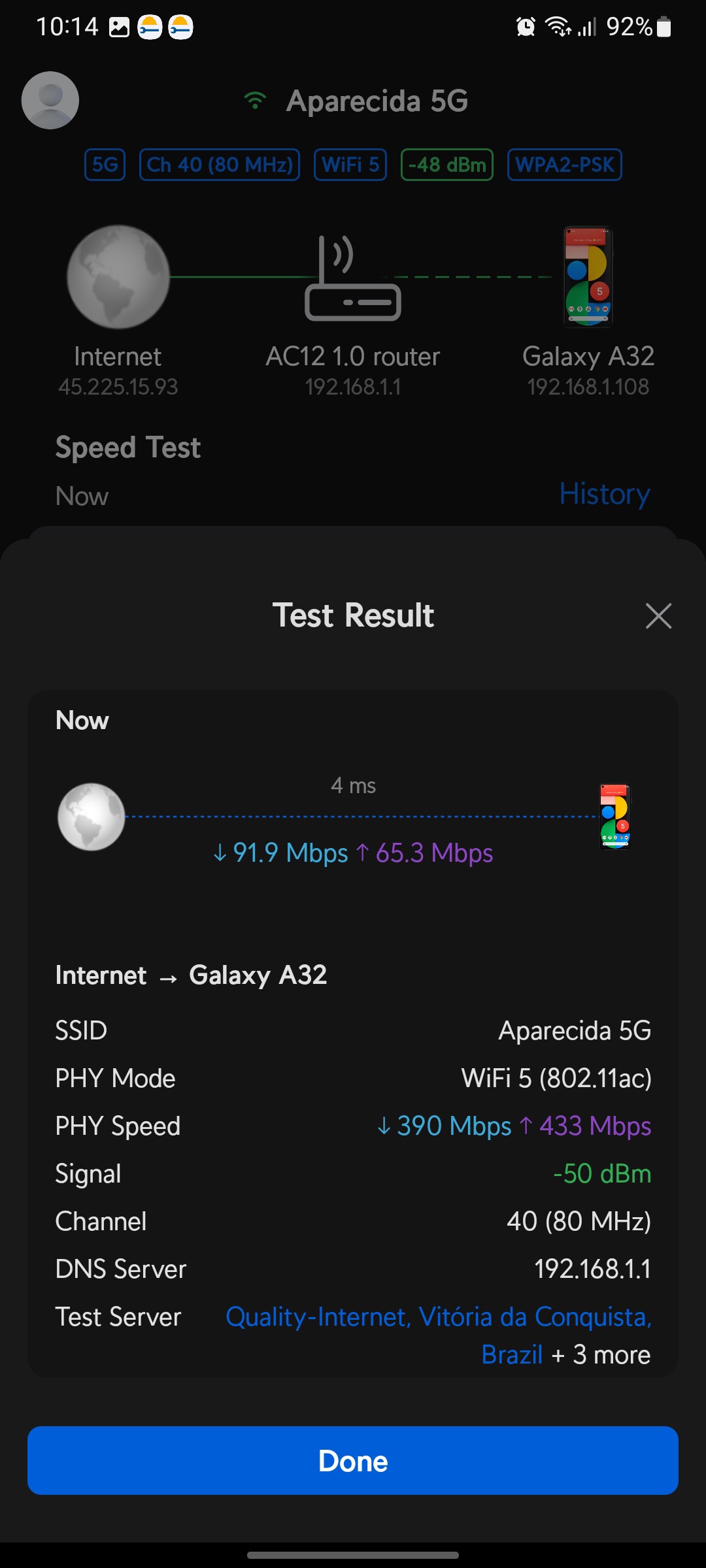
Task: Tap the WPA2-PSK security badge
Action: coord(565,165)
